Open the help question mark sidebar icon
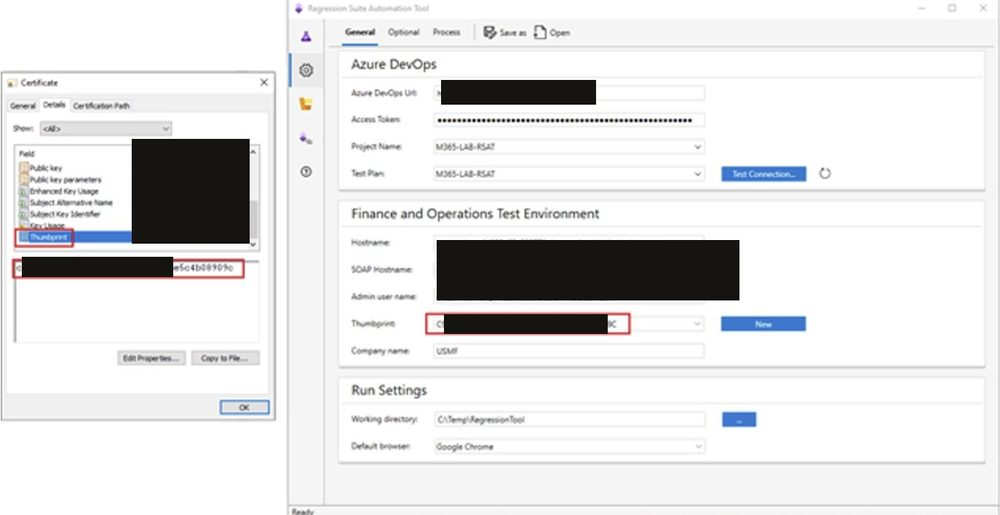The image size is (1000, 515). pyautogui.click(x=306, y=172)
